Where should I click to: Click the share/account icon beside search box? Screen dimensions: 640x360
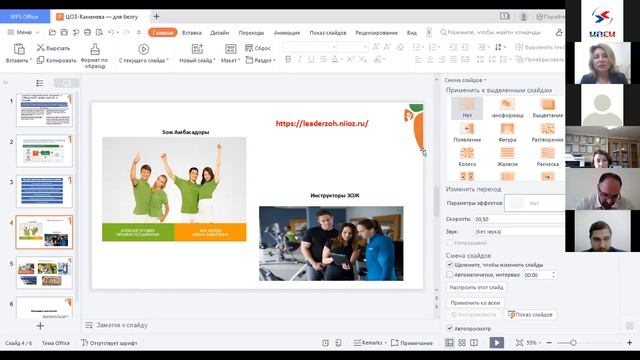click(x=559, y=32)
